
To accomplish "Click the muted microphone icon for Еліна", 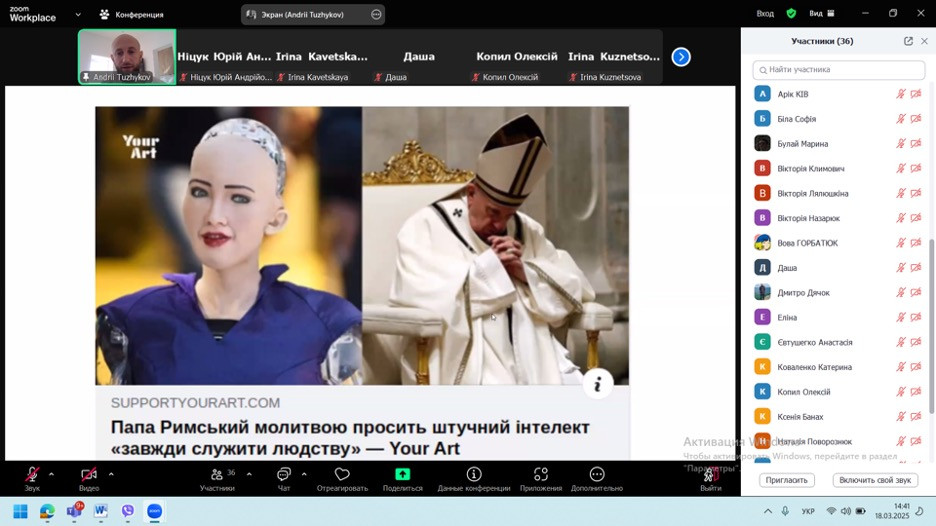I will (x=901, y=317).
